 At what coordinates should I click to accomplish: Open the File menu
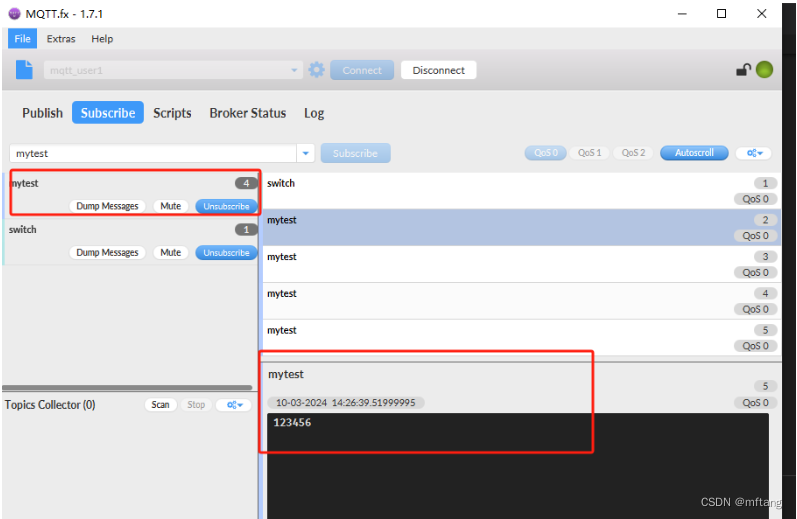pyautogui.click(x=22, y=39)
